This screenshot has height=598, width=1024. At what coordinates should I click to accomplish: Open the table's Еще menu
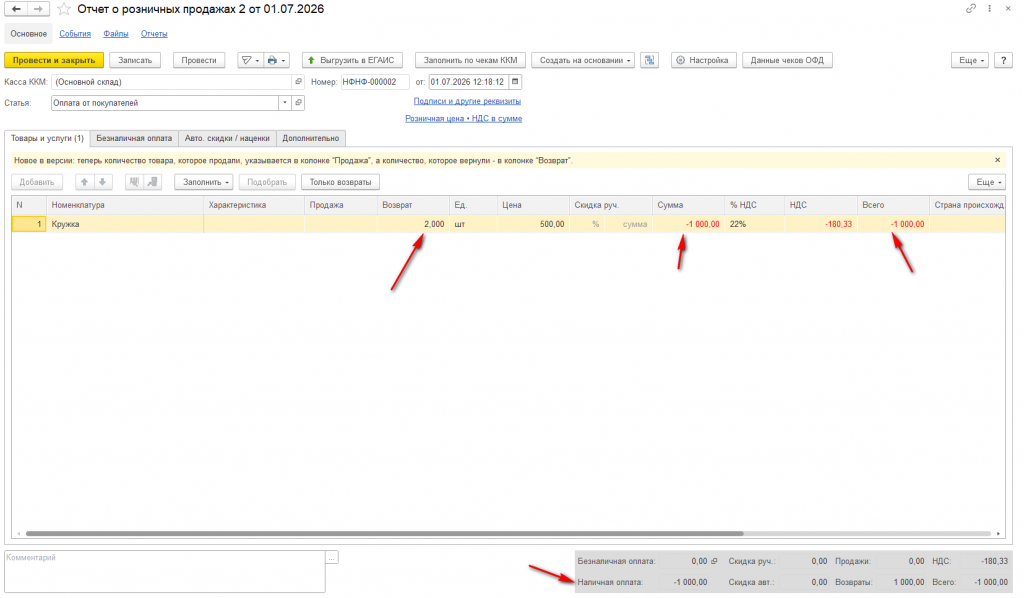987,182
